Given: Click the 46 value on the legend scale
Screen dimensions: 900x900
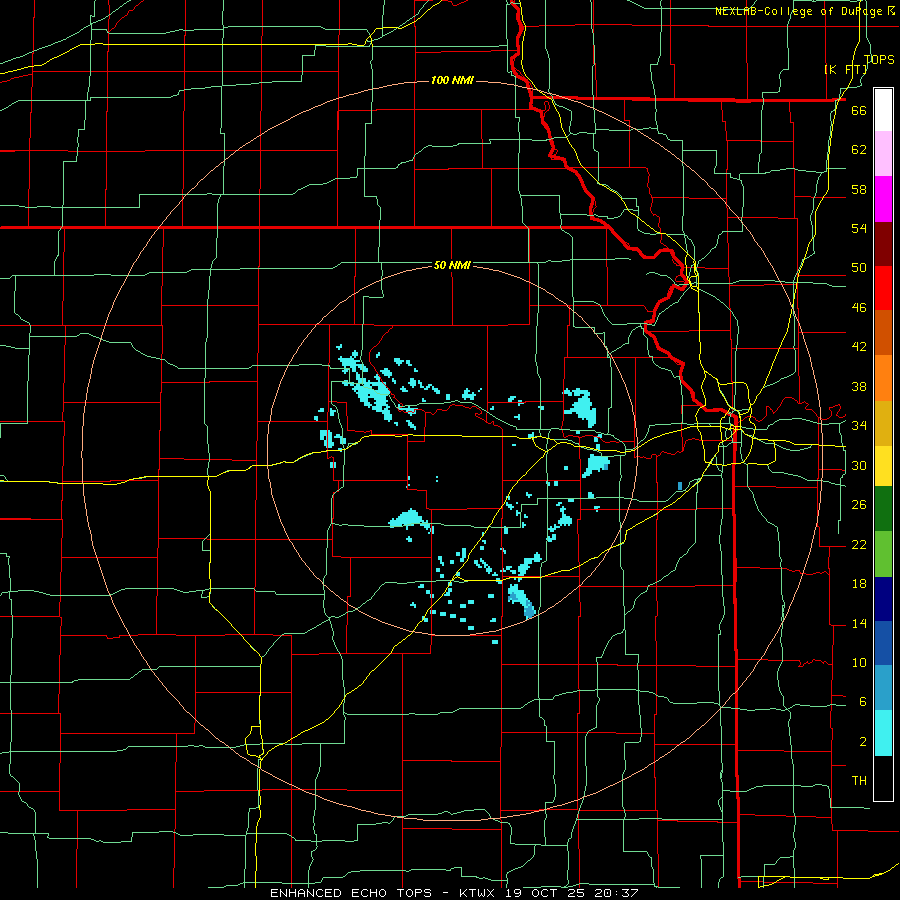Looking at the screenshot, I should [859, 308].
